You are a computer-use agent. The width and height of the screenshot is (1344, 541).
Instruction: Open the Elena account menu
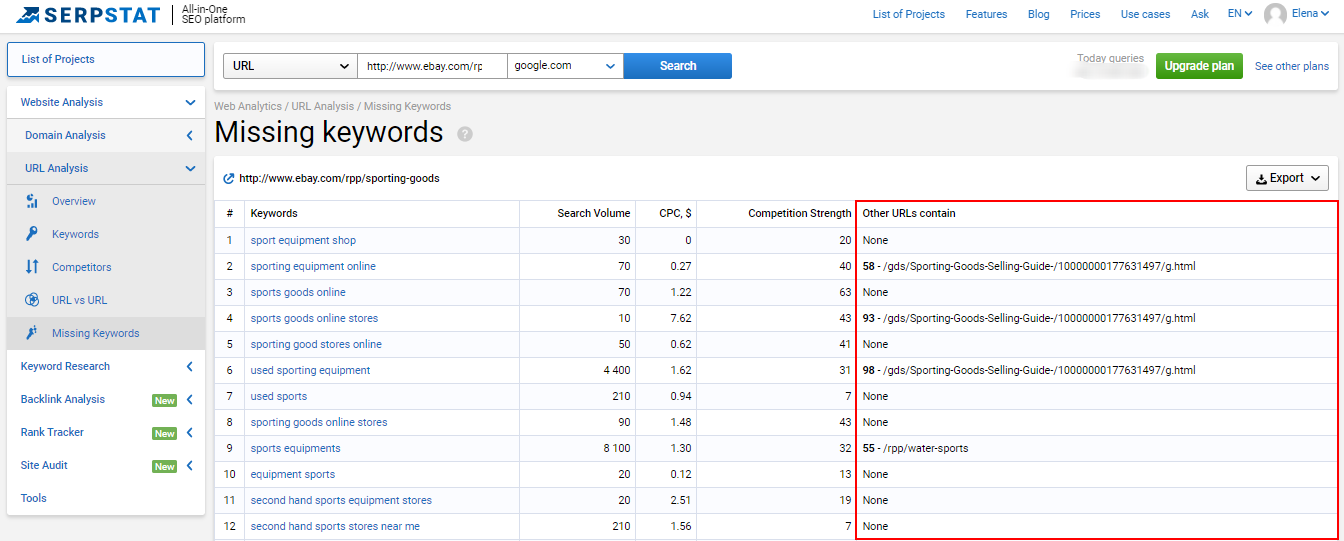point(1311,14)
